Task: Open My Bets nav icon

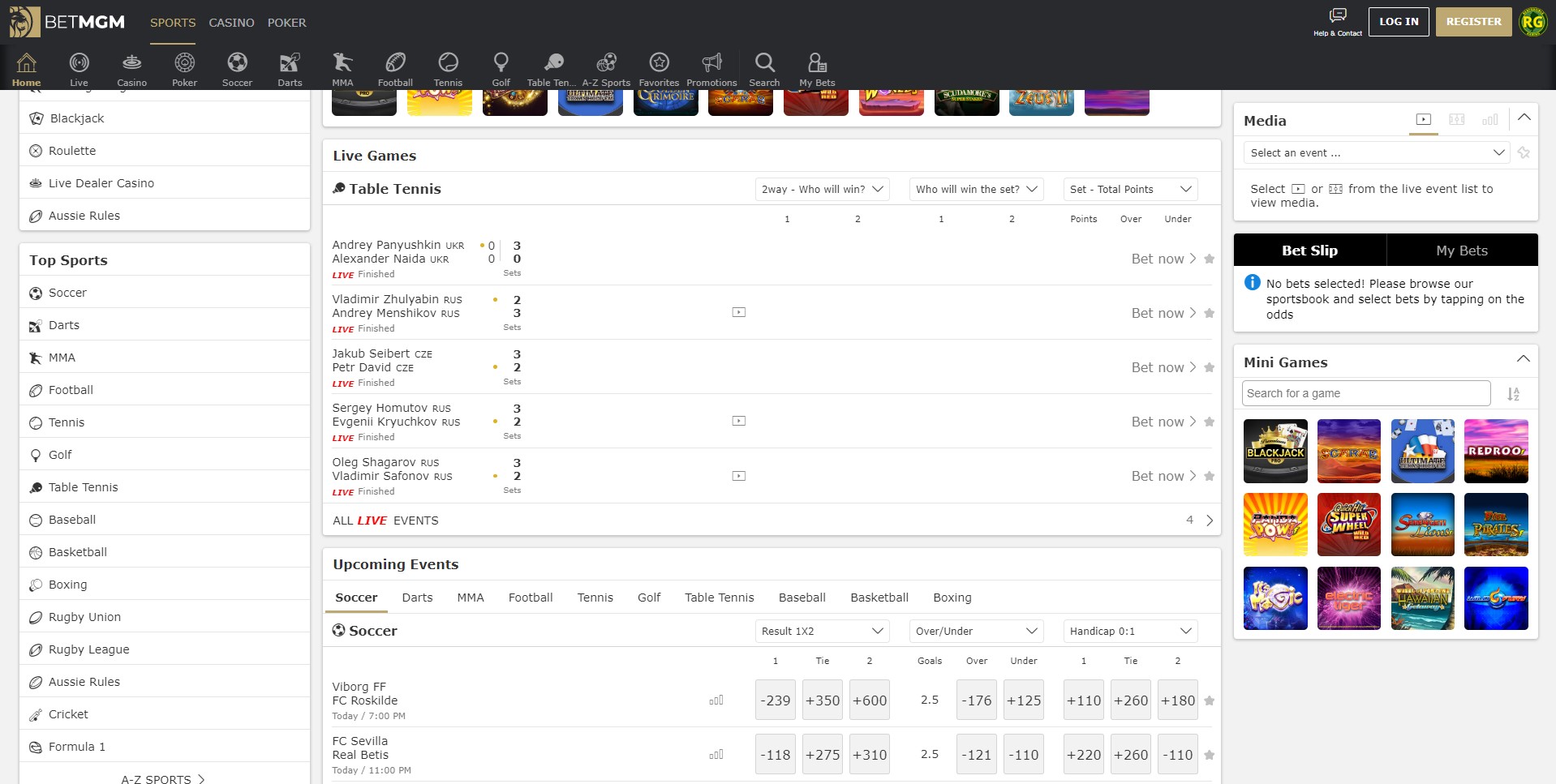Action: point(817,68)
